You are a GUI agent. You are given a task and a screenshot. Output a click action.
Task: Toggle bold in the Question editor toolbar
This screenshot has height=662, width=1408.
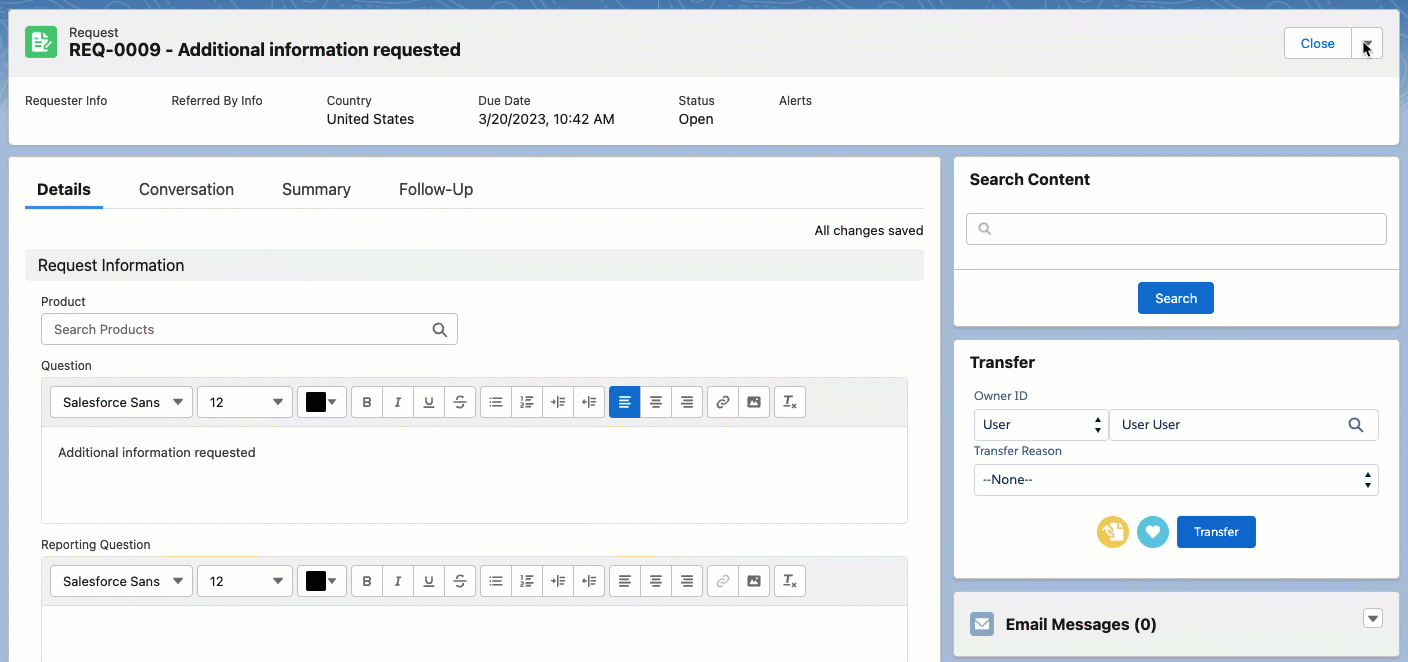(x=367, y=402)
